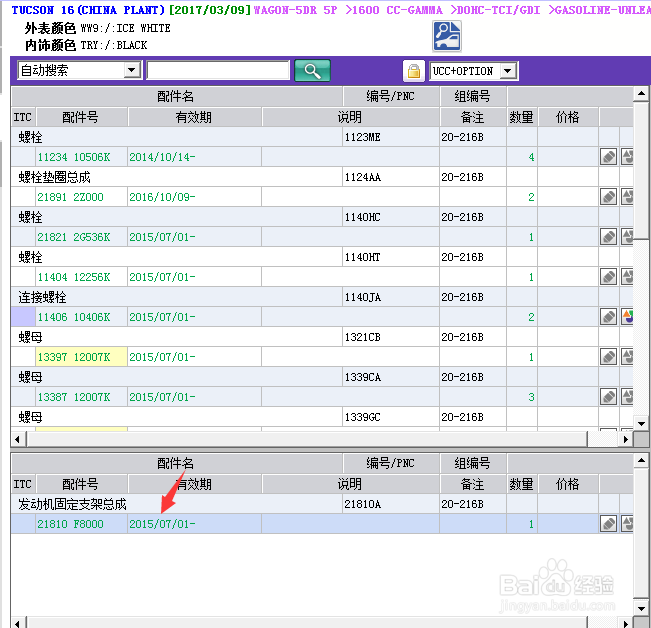Click lower table scroll up arrow

tap(641, 460)
